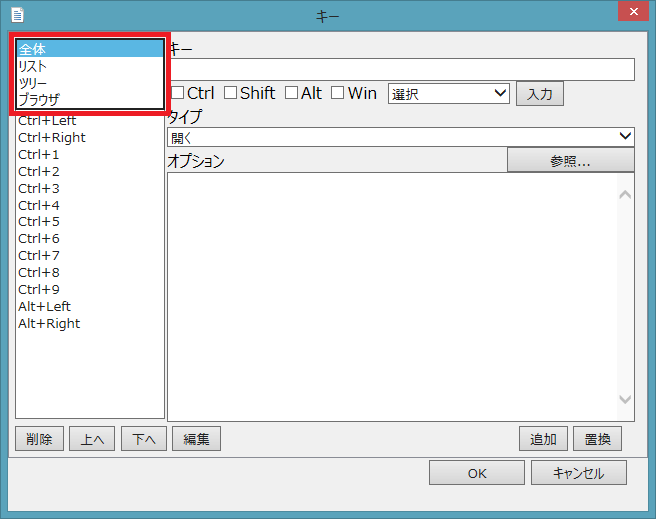
Task: Pick ツリー in the category list
Action: (89, 83)
